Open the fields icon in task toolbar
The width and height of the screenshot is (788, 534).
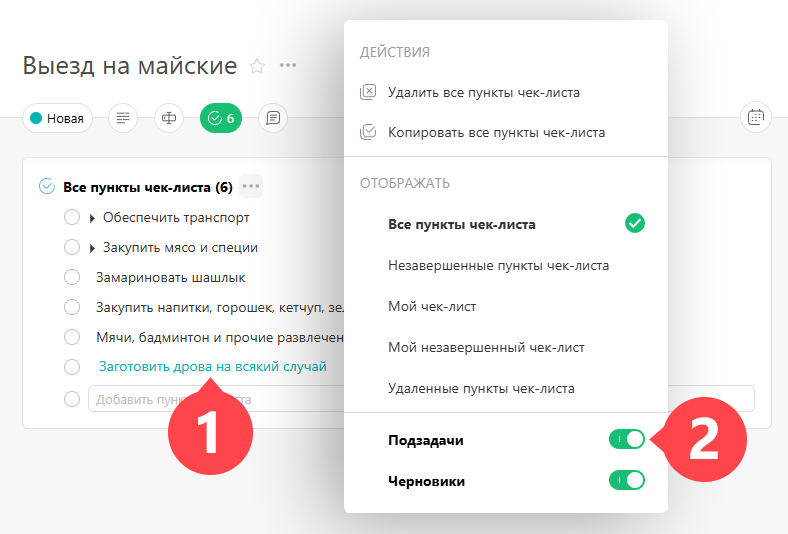169,118
